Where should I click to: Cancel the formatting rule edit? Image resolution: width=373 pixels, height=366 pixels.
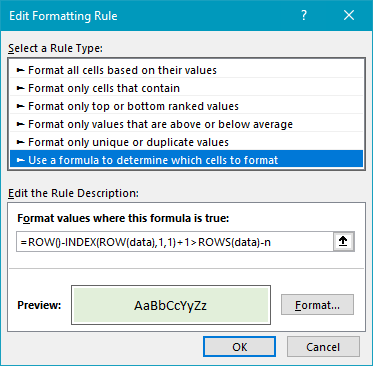323,347
